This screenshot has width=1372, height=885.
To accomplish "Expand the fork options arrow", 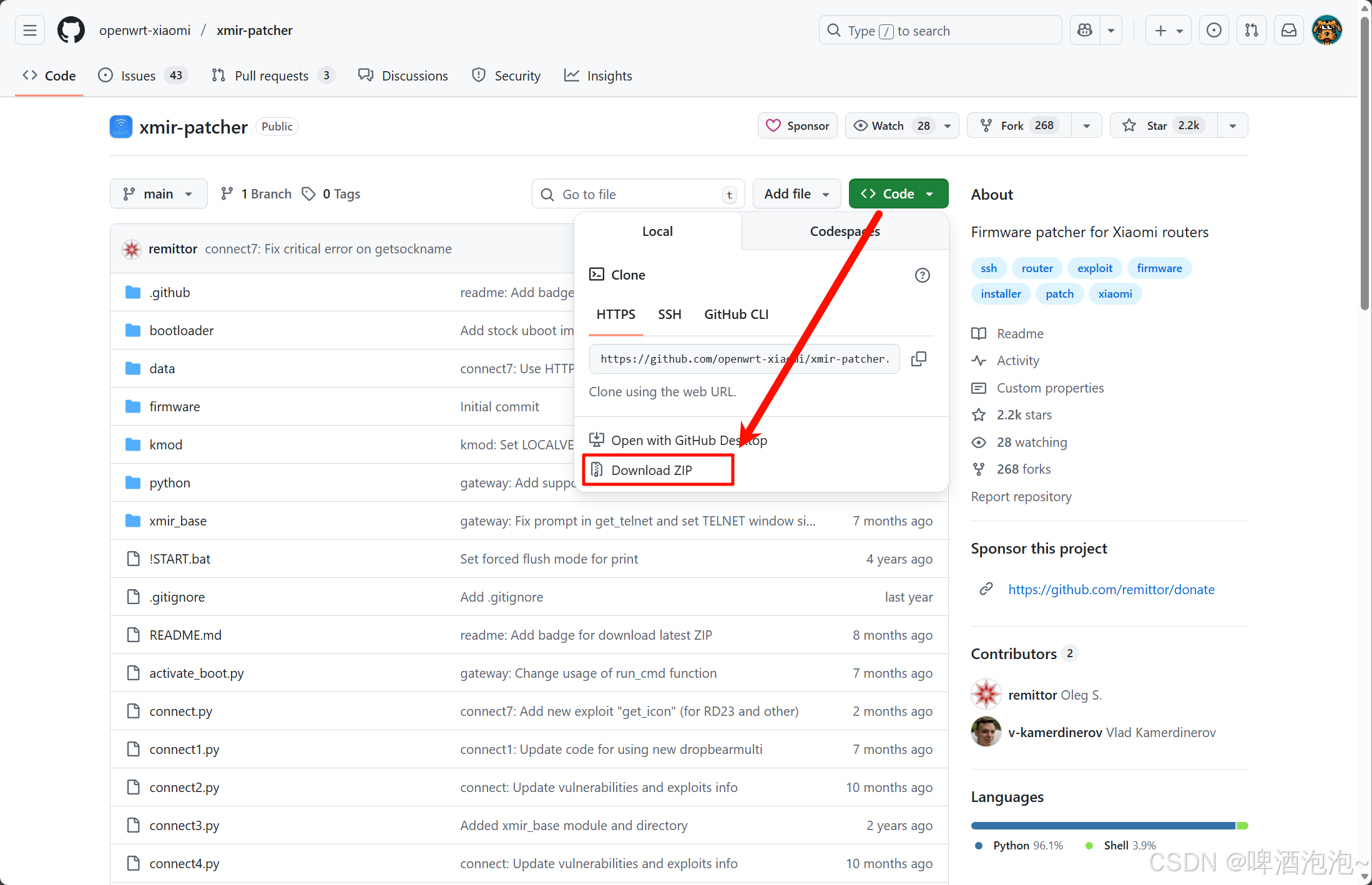I will [1087, 125].
